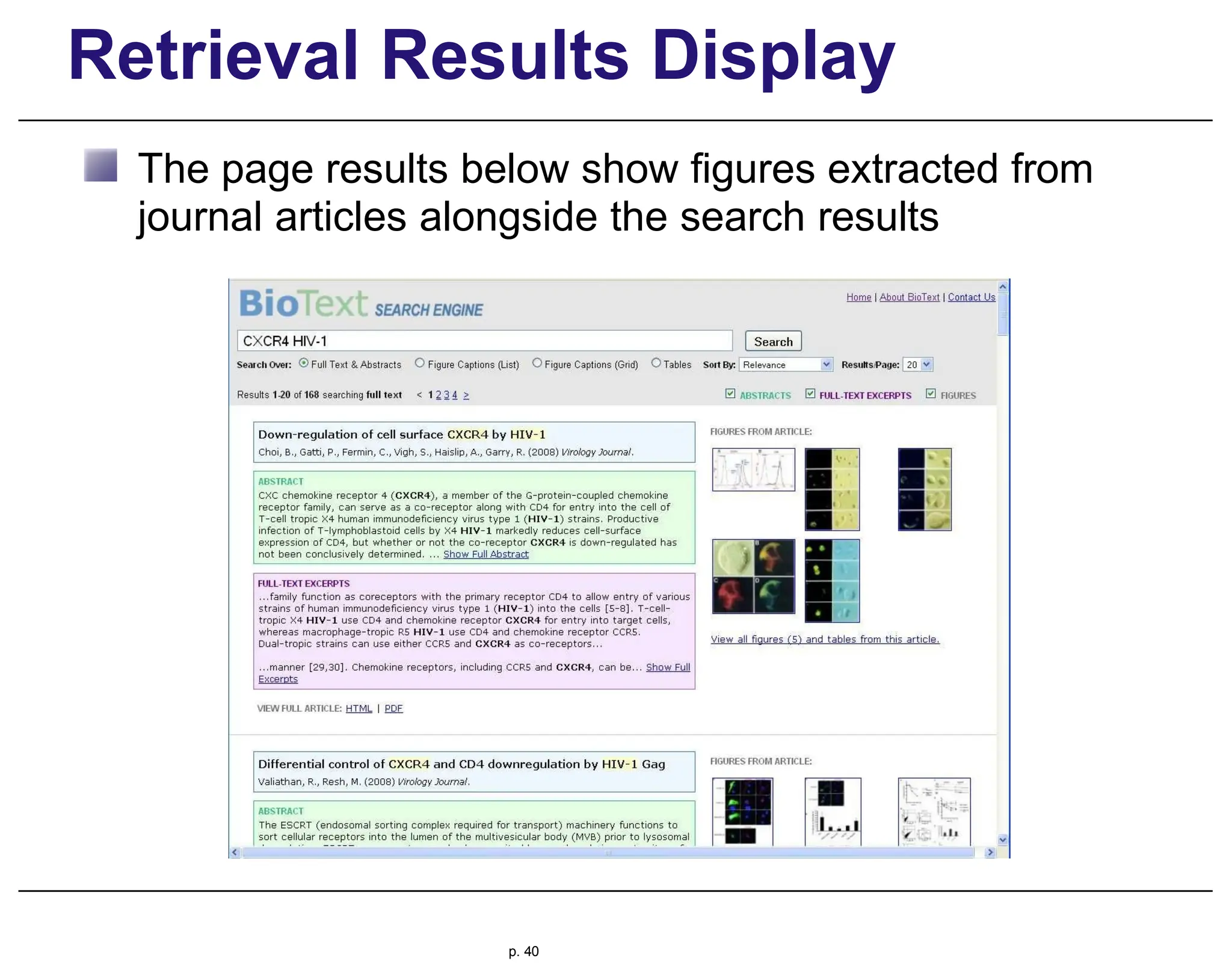Open four-panel red and green cell figure thumbnail
Viewport: 1232px width, 973px height.
click(x=753, y=576)
